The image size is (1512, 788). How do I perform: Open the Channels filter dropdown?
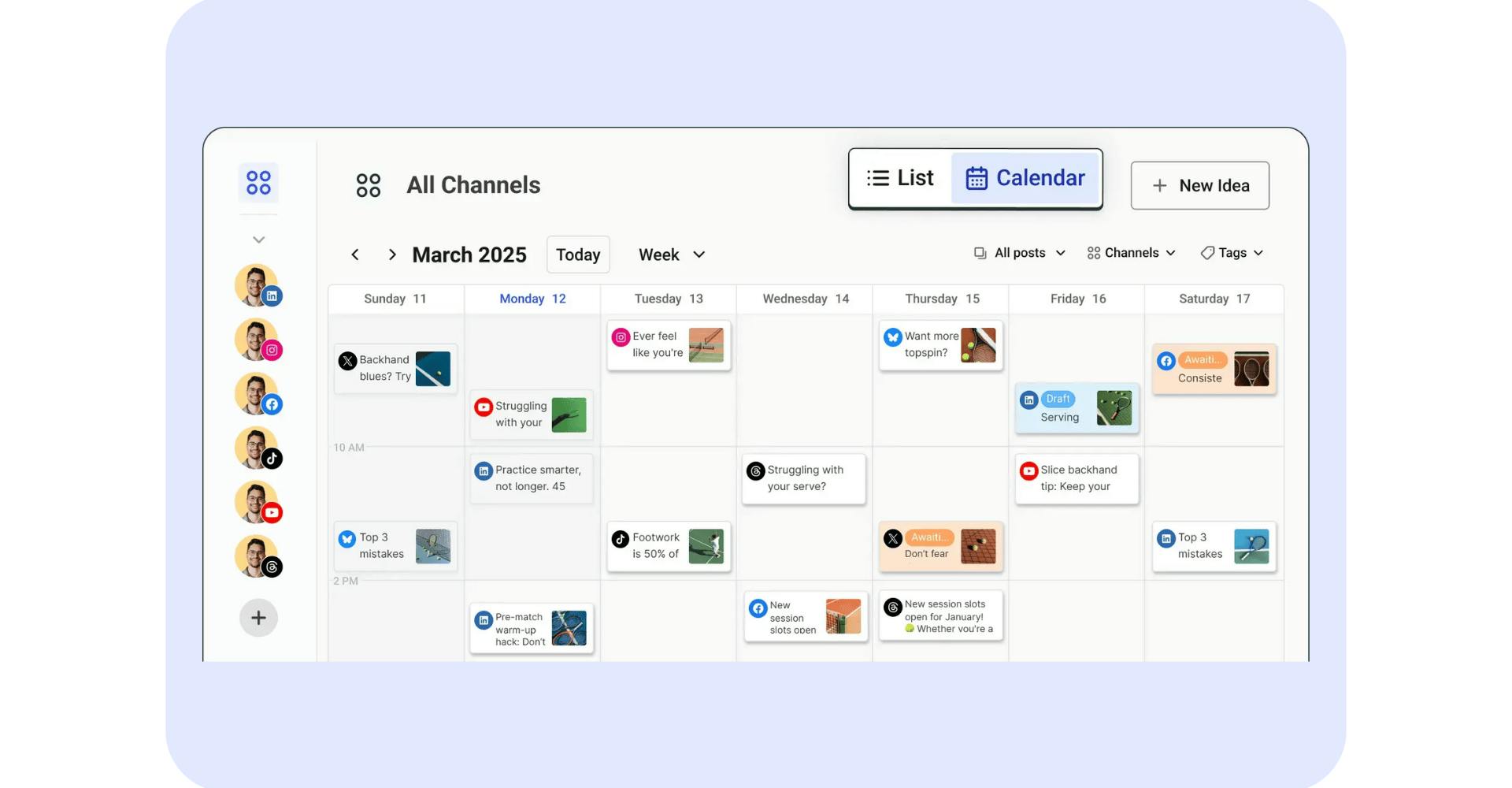point(1132,253)
